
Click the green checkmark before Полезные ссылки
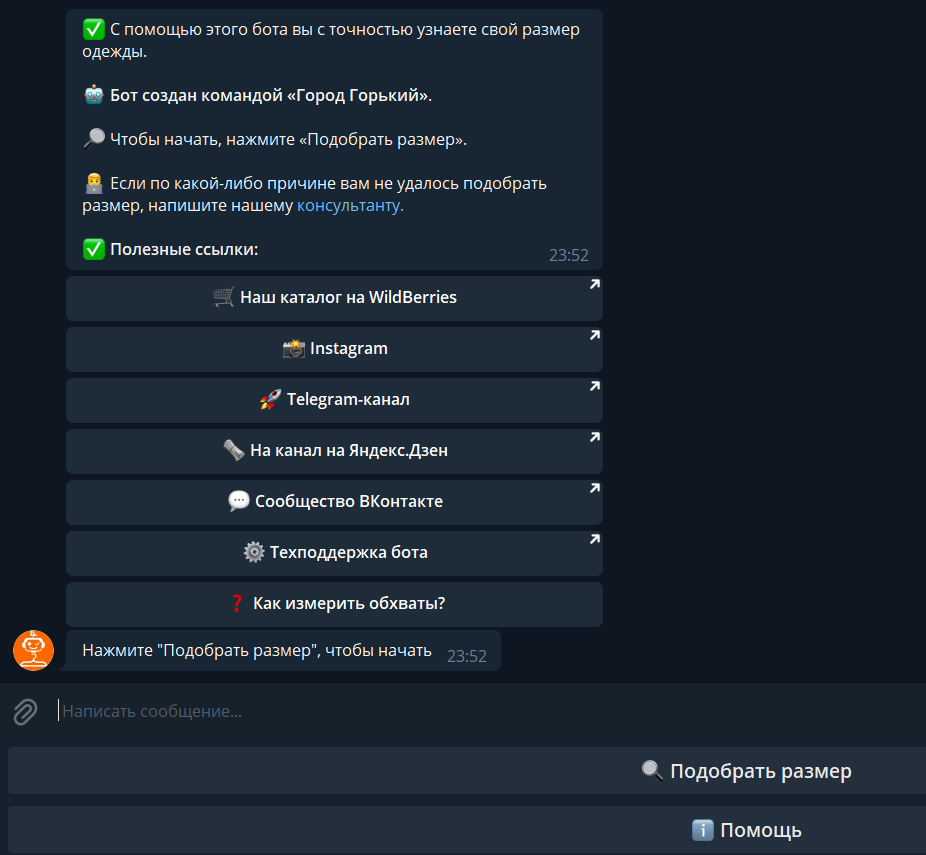[x=94, y=249]
